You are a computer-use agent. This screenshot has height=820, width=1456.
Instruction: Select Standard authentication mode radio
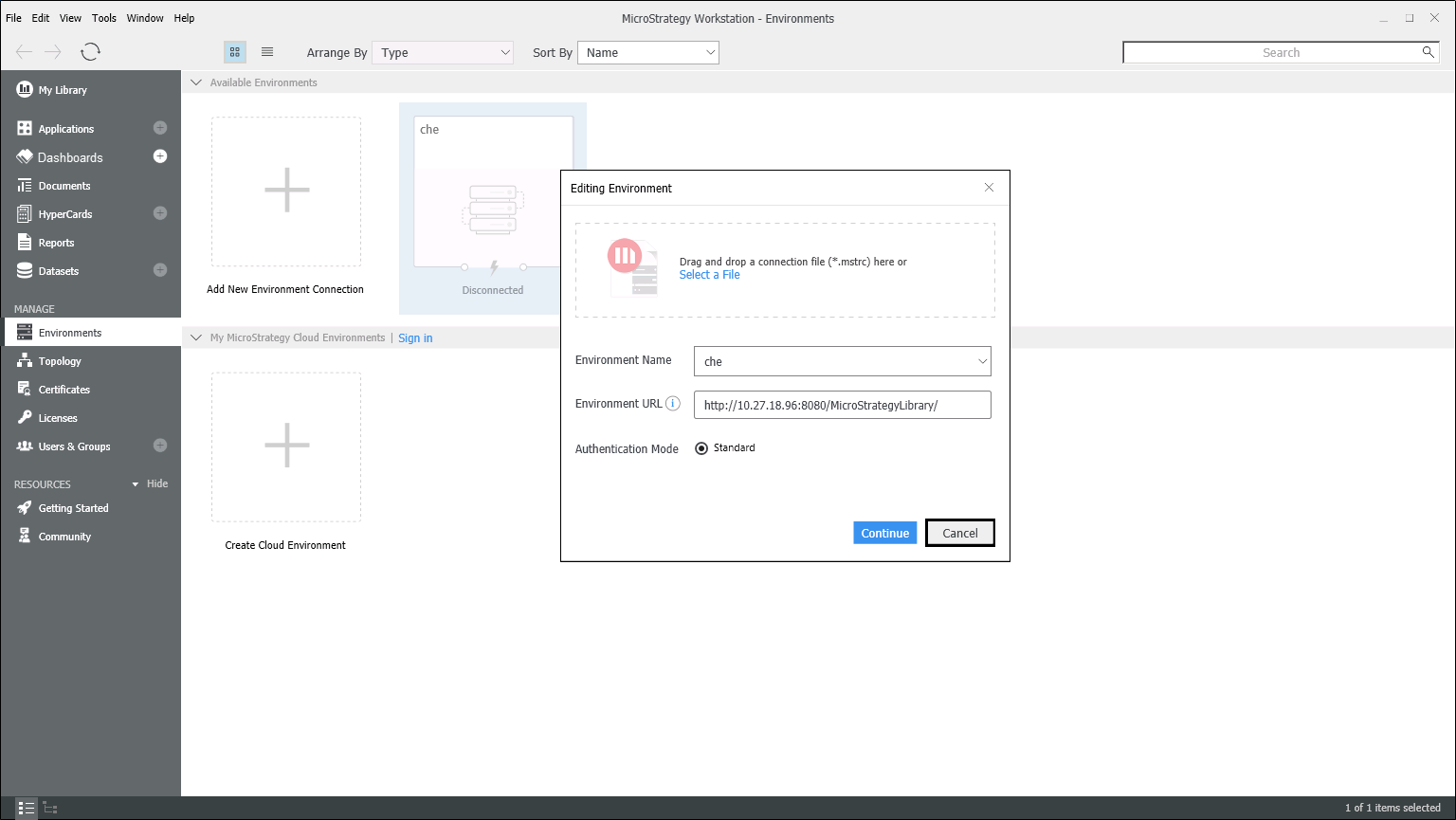click(x=701, y=448)
